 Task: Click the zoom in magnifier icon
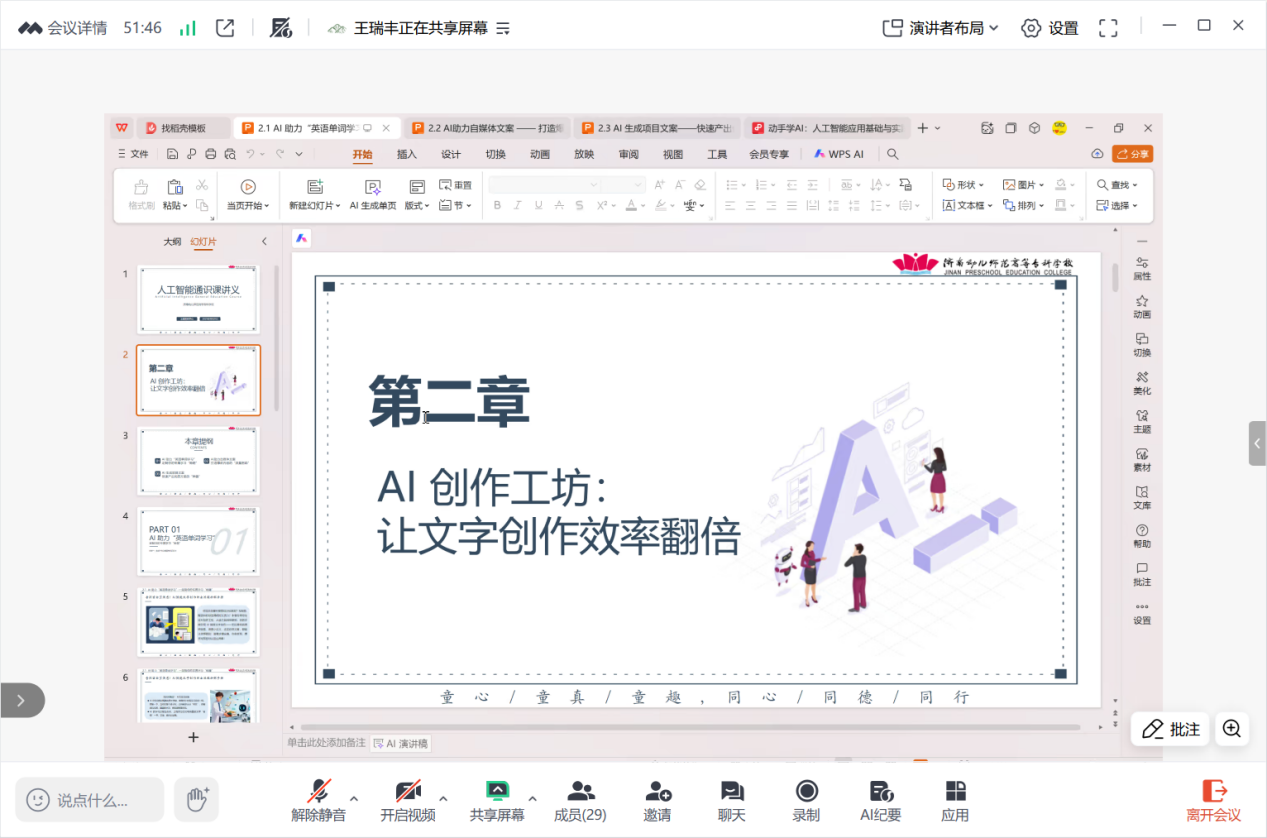pos(1232,729)
